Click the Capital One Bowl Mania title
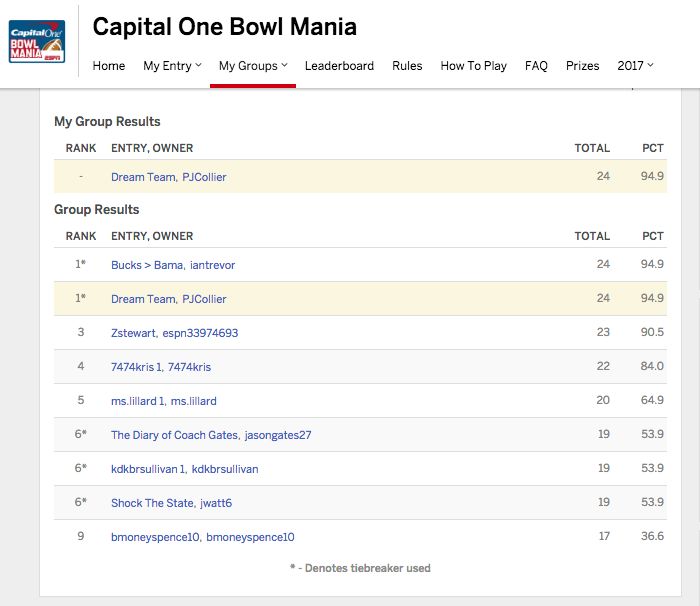 pos(224,27)
